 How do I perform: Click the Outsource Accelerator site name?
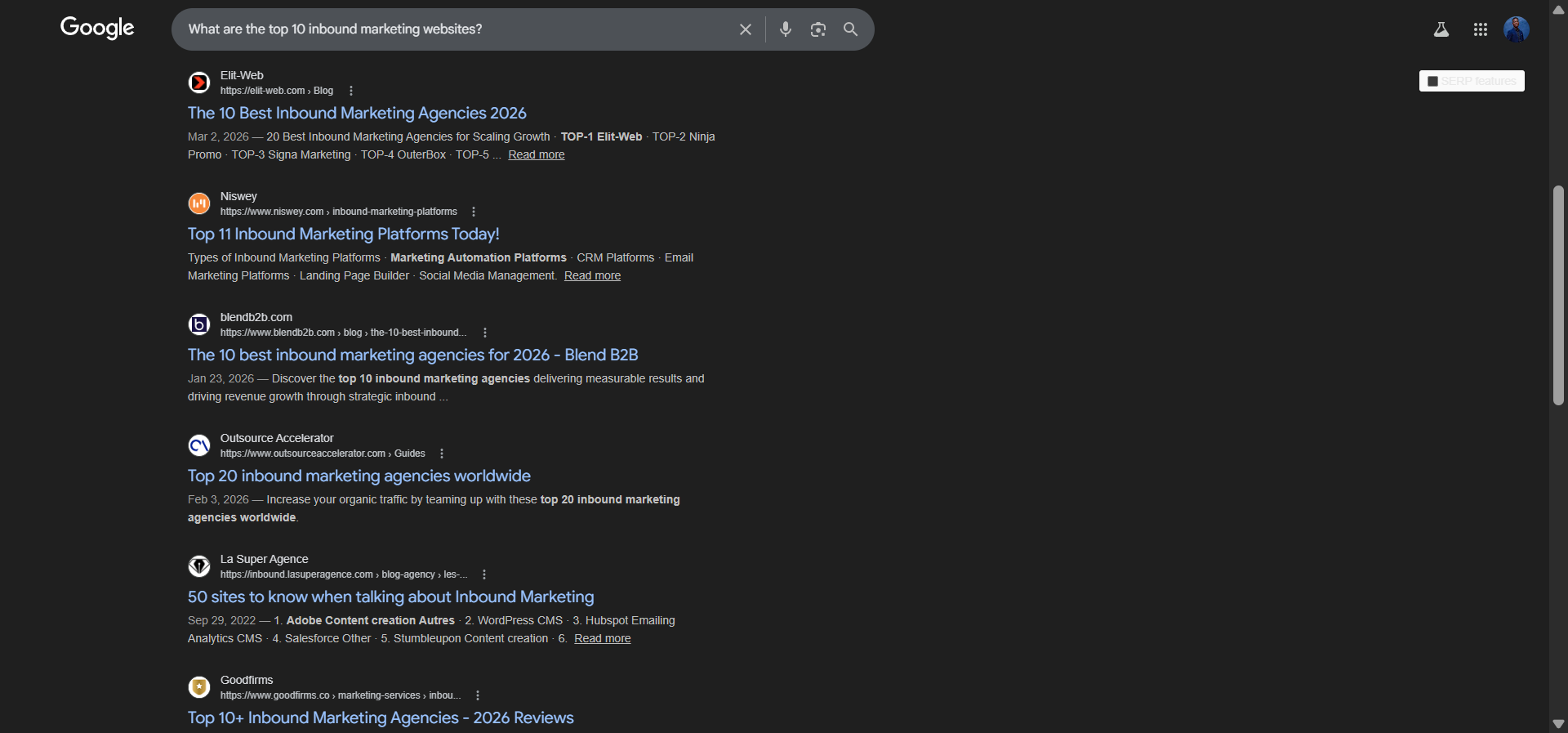click(277, 438)
